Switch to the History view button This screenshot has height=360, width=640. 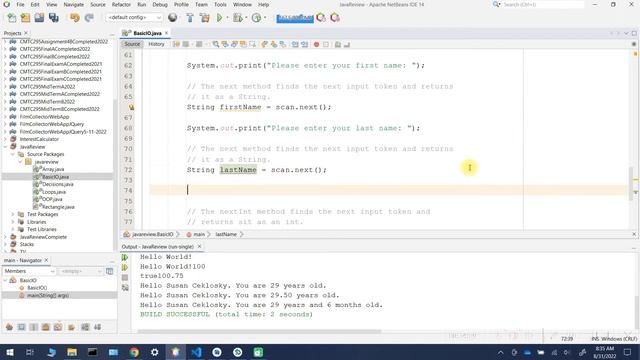pyautogui.click(x=156, y=44)
